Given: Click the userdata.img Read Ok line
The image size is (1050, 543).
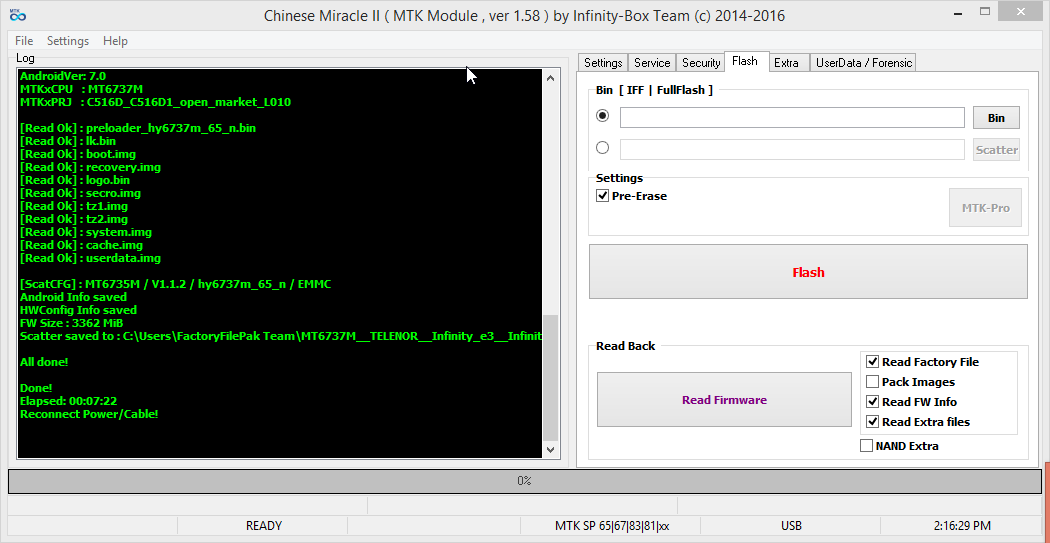Looking at the screenshot, I should pyautogui.click(x=90, y=258).
